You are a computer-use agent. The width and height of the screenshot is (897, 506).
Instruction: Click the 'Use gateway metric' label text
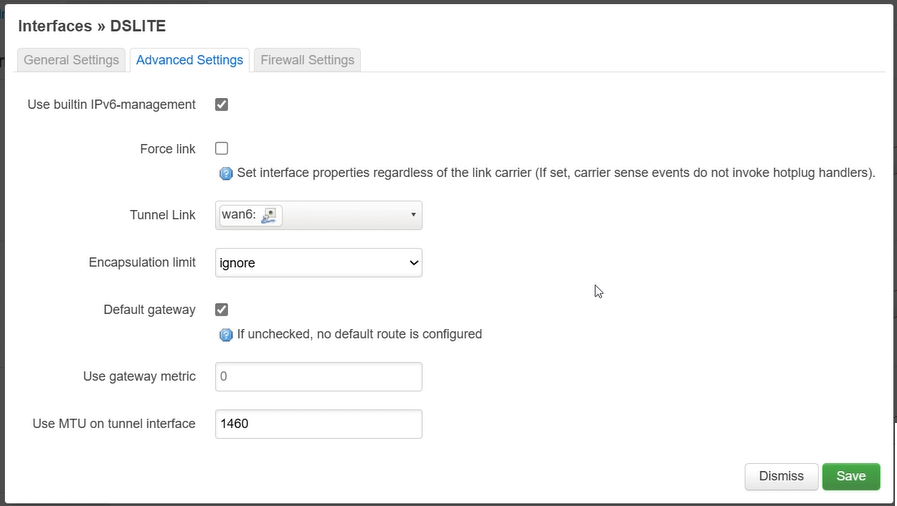(139, 377)
